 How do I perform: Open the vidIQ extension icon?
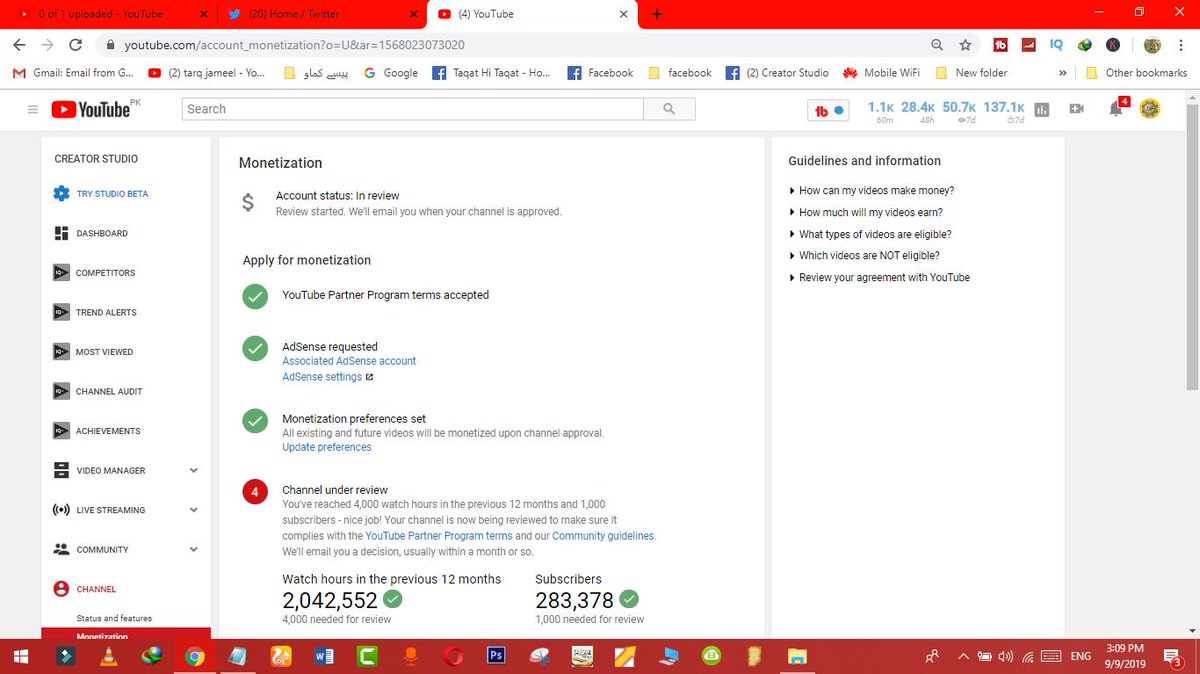[x=1056, y=45]
